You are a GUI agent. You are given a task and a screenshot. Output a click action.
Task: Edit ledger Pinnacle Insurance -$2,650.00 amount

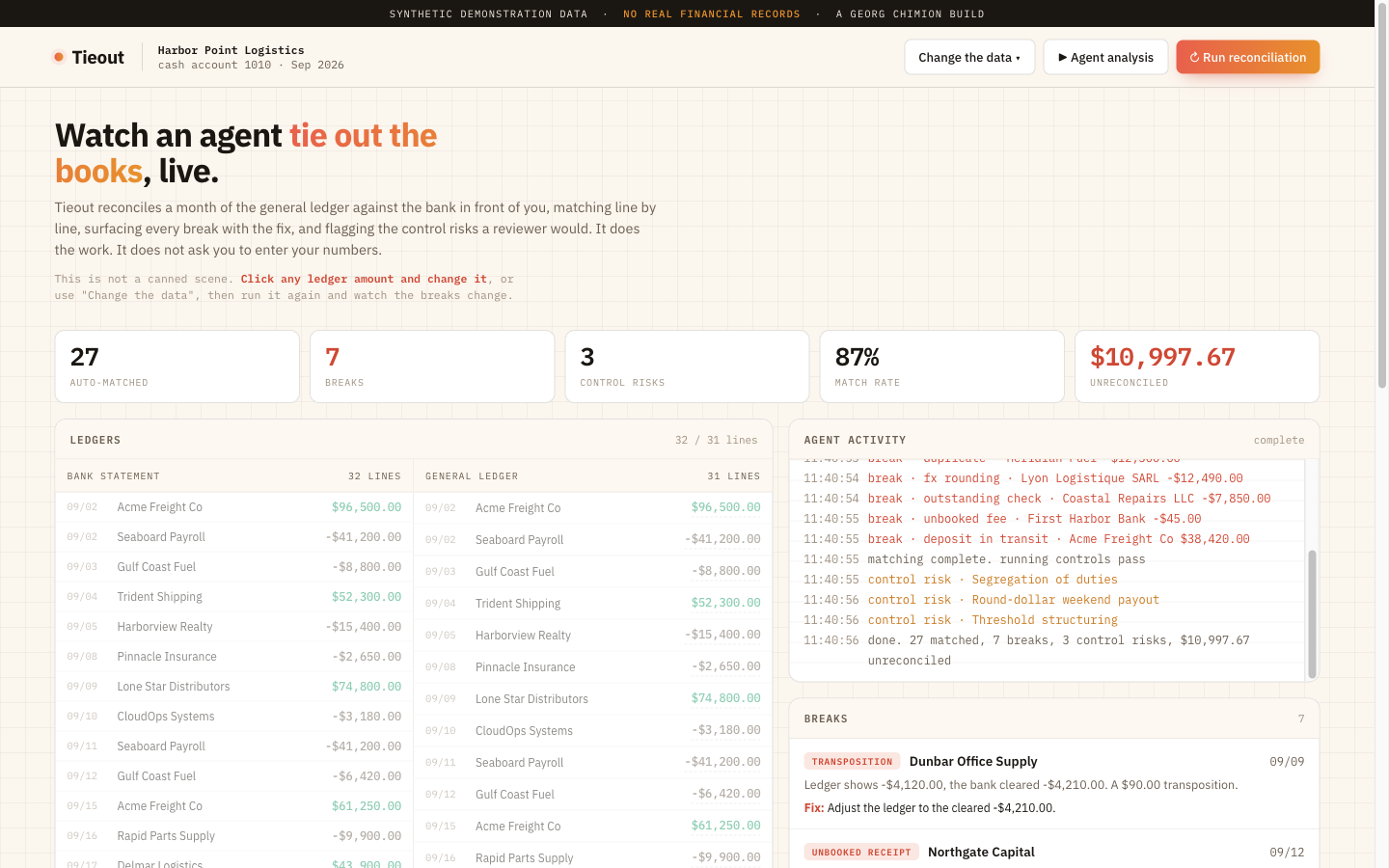(725, 666)
